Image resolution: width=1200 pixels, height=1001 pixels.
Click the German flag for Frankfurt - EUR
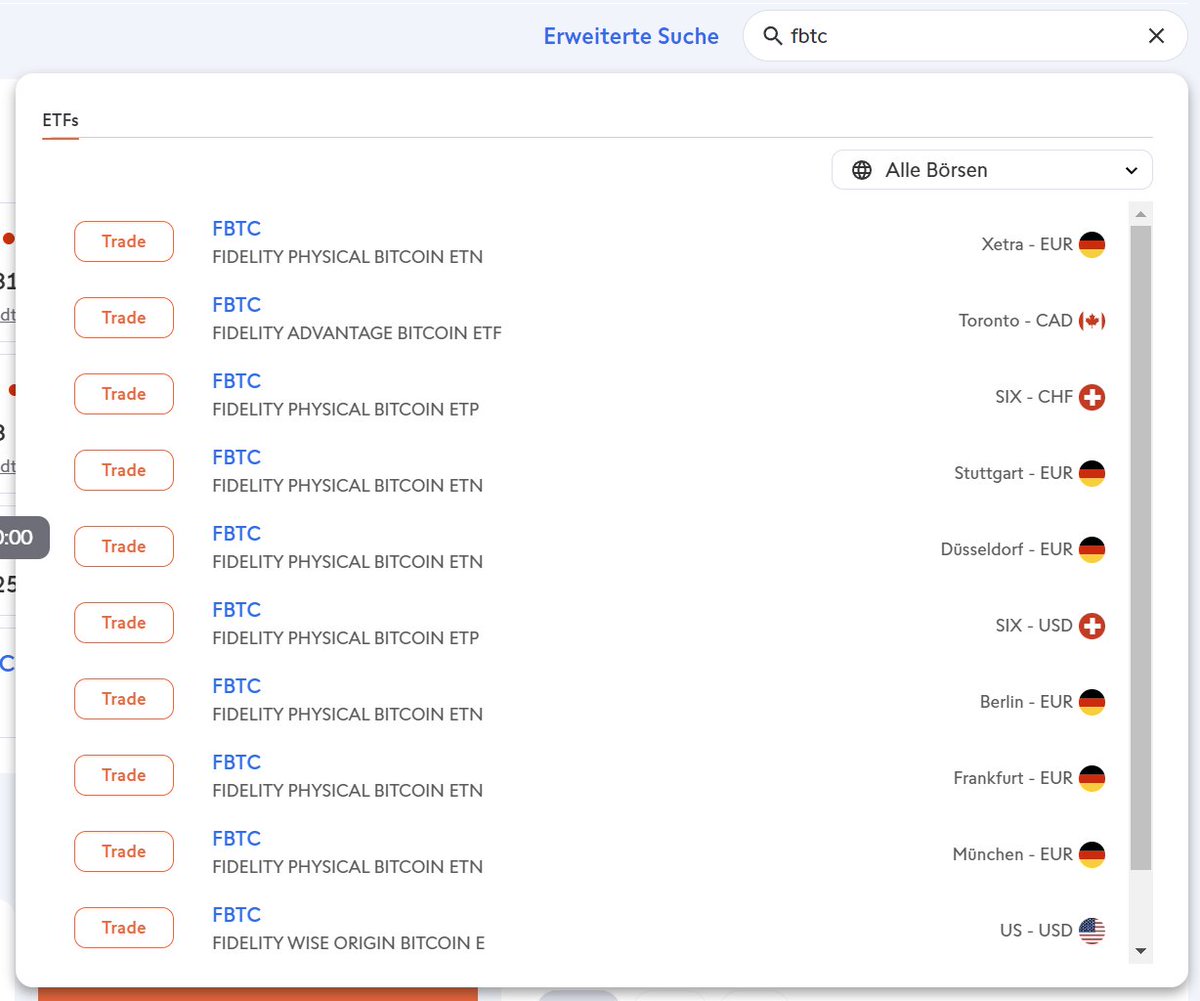point(1092,778)
